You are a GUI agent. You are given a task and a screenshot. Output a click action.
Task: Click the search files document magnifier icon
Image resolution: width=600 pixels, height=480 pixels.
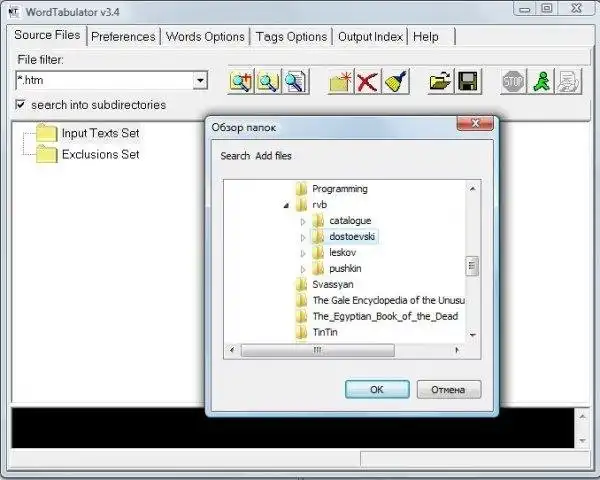pos(295,81)
